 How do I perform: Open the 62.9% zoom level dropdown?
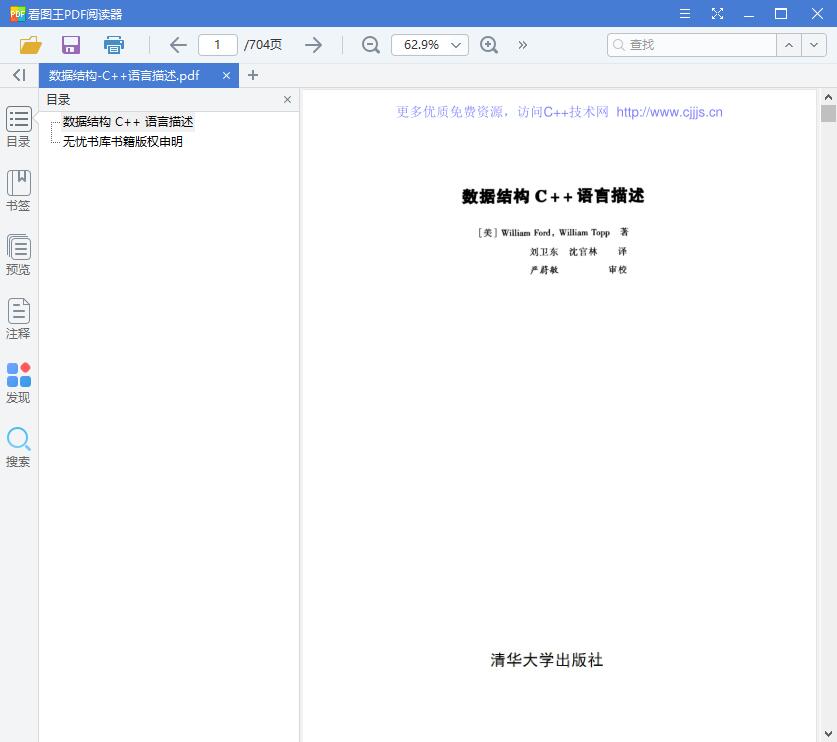tap(430, 45)
